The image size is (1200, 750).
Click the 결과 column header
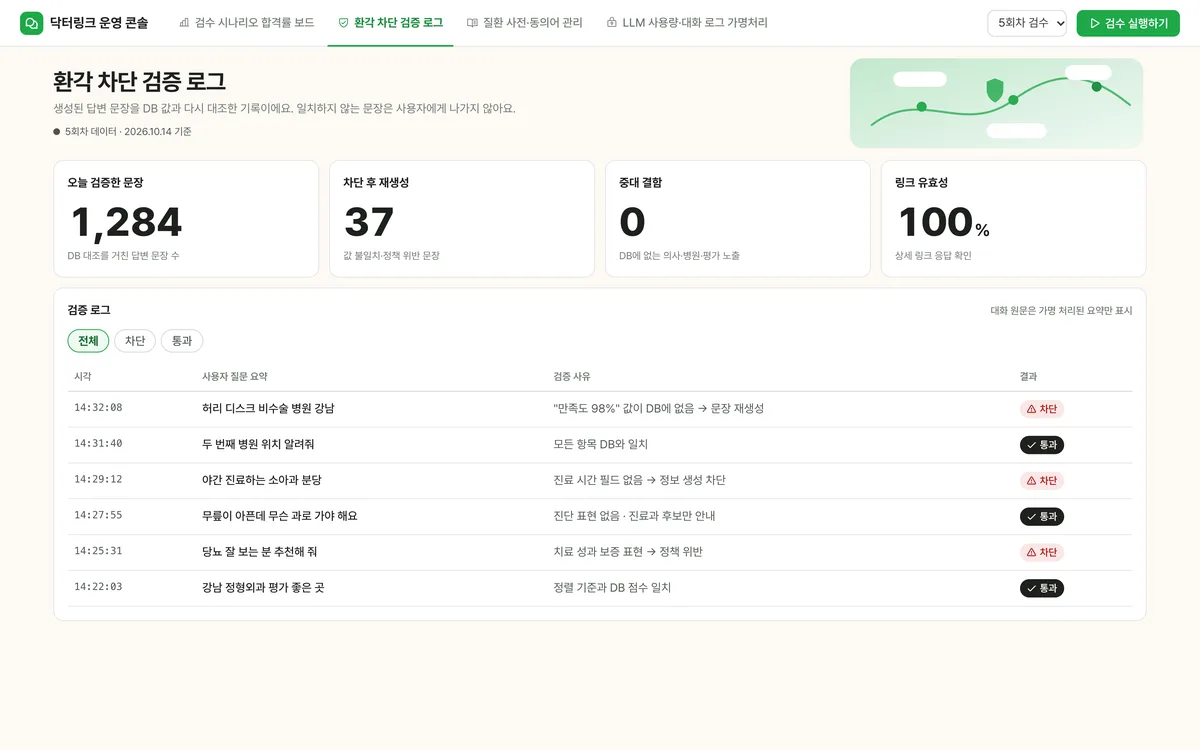(x=1029, y=377)
